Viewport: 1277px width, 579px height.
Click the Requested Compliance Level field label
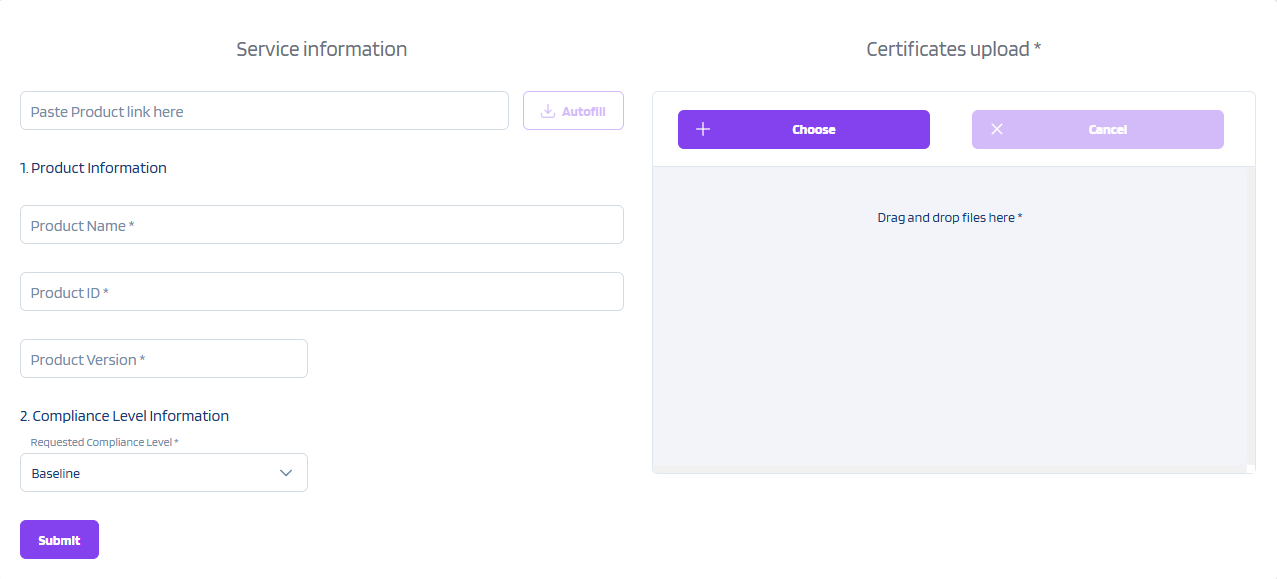(x=104, y=442)
